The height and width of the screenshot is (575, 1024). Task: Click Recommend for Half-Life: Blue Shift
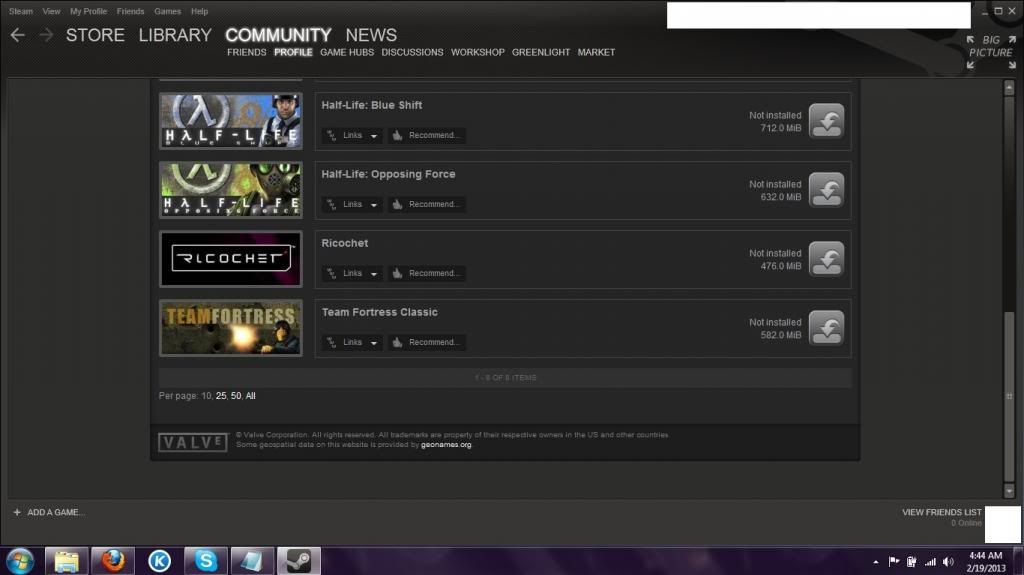tap(427, 135)
